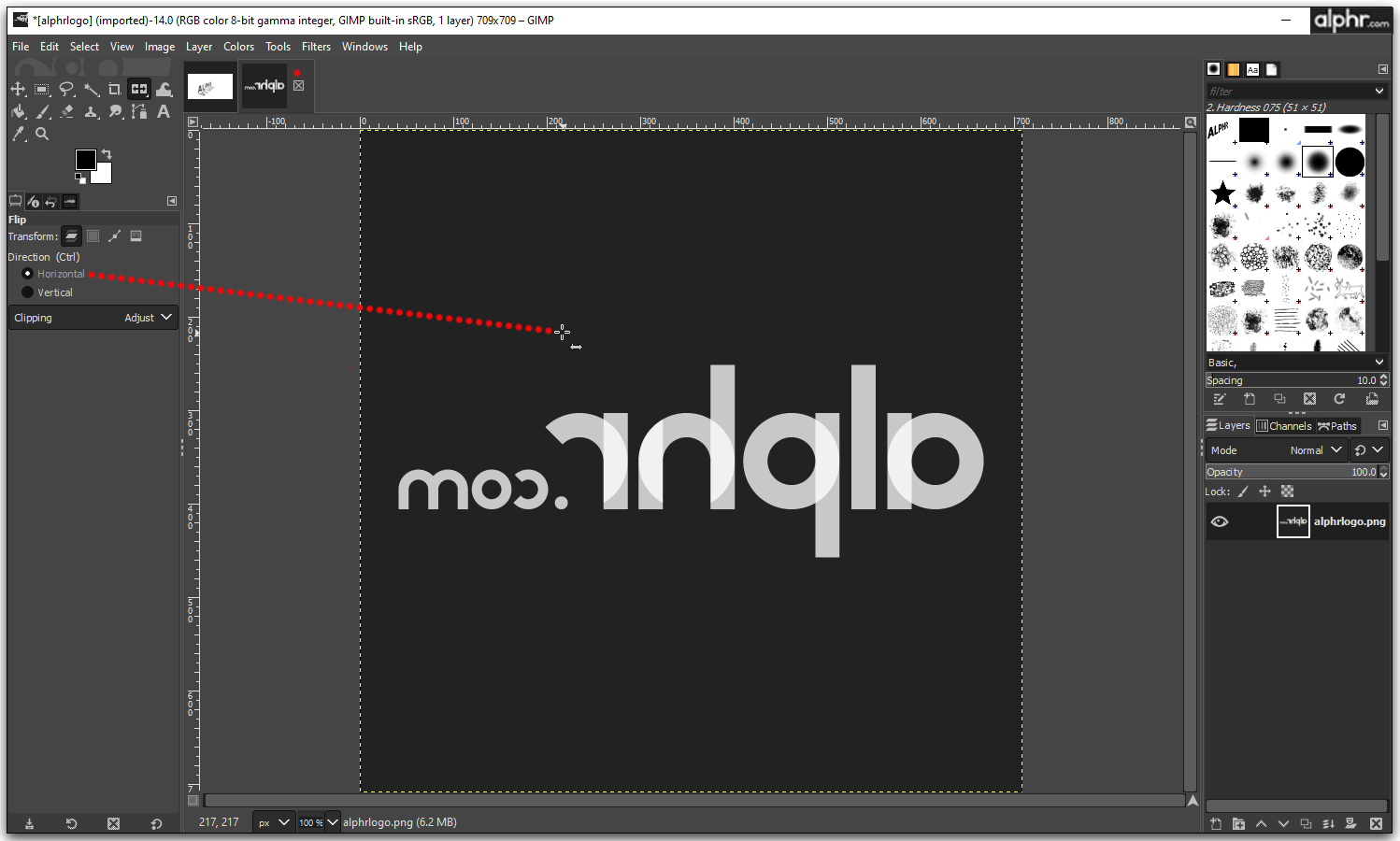Toggle visibility of alphrlogo.png layer
The height and width of the screenshot is (841, 1400).
1220,521
